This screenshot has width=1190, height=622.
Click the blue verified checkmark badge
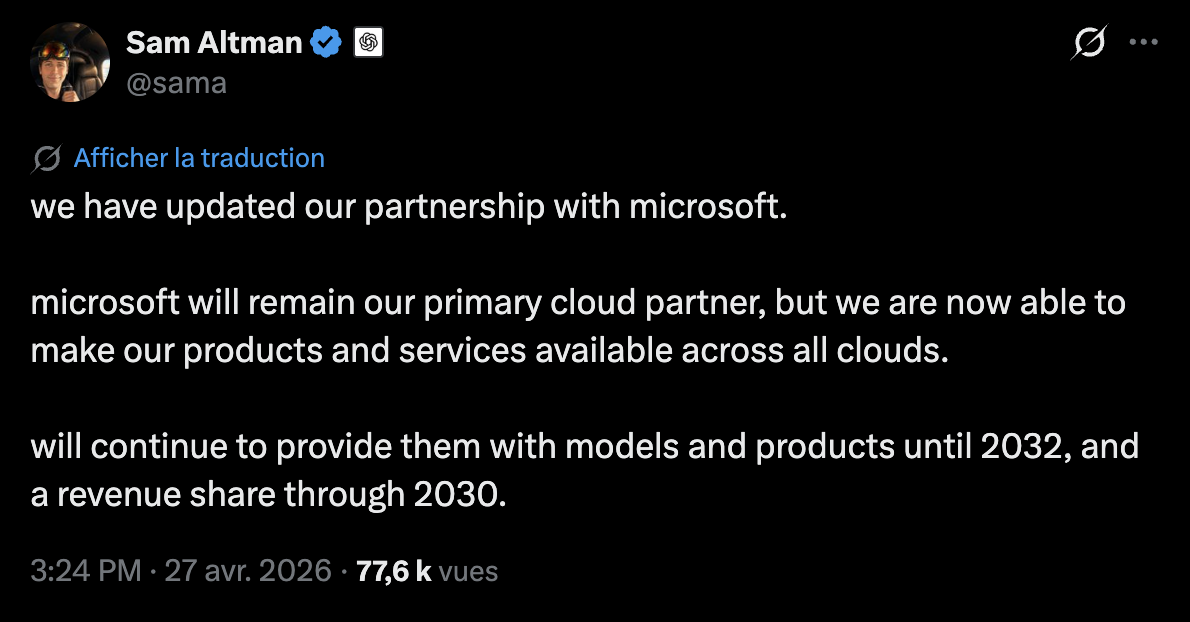click(x=326, y=43)
